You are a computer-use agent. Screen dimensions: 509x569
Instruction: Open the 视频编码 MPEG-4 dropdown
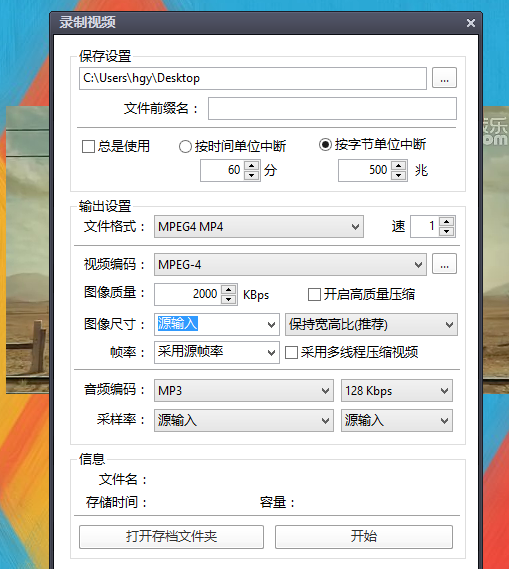(290, 265)
